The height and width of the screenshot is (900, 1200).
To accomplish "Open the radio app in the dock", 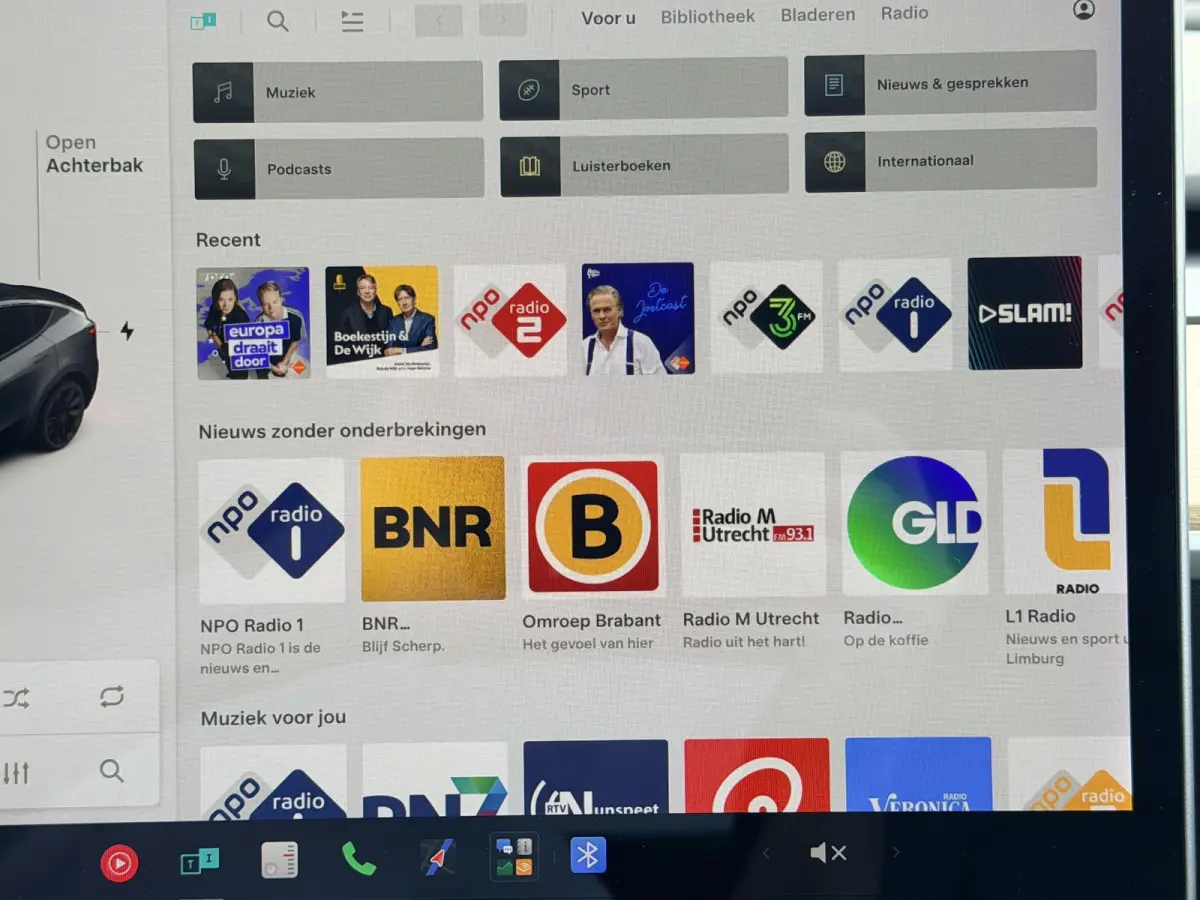I will point(280,860).
